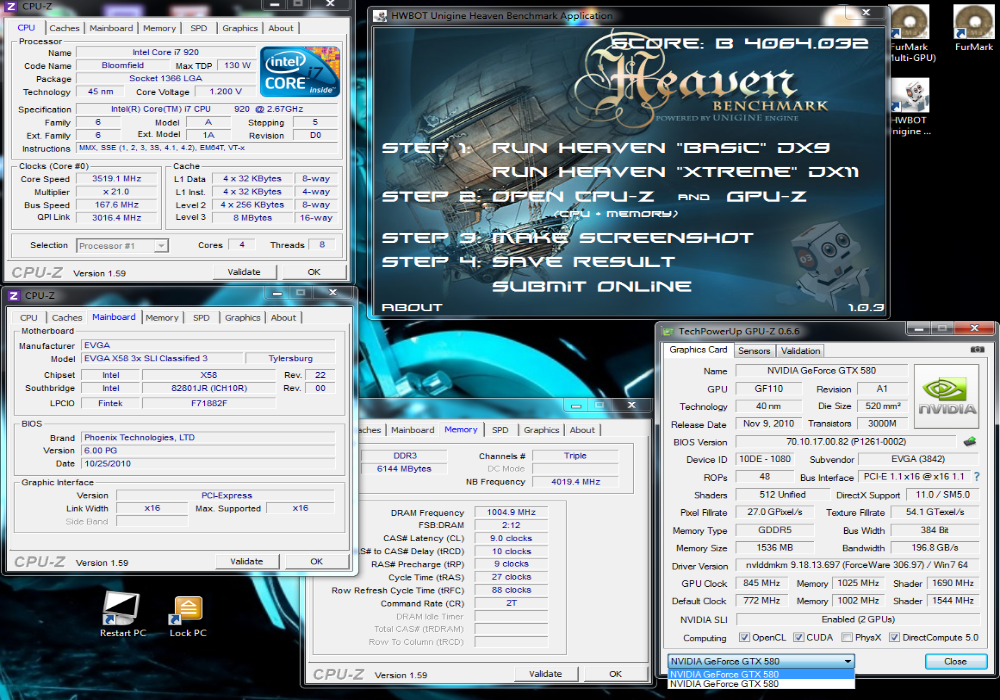Image resolution: width=1000 pixels, height=700 pixels.
Task: Click Open CPU-Z in Heaven app
Action: click(x=572, y=196)
